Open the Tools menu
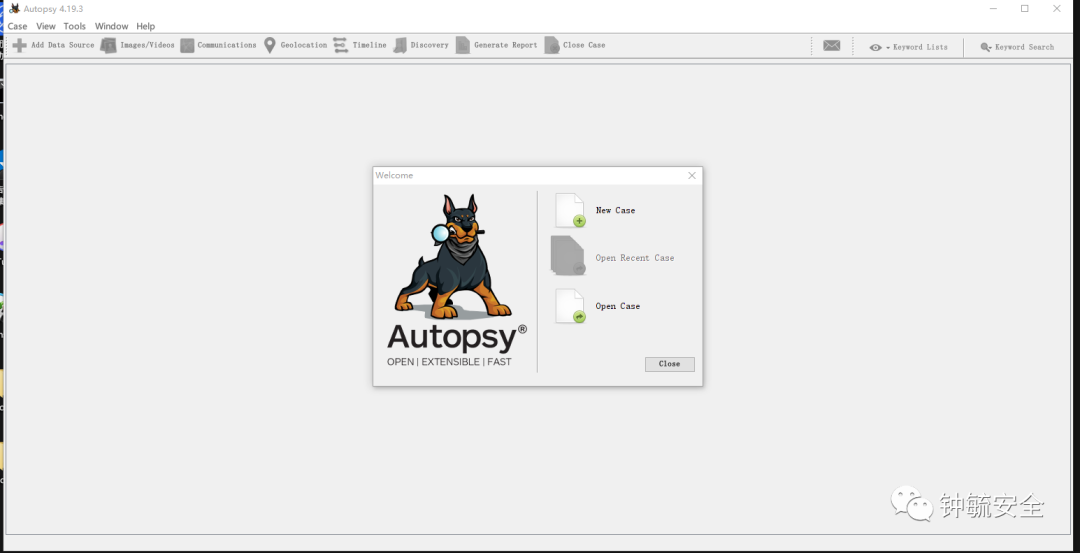This screenshot has width=1080, height=553. click(74, 26)
